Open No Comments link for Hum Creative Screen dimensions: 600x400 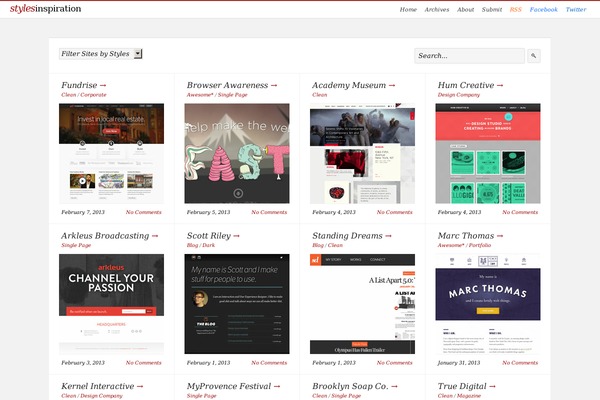(x=520, y=212)
